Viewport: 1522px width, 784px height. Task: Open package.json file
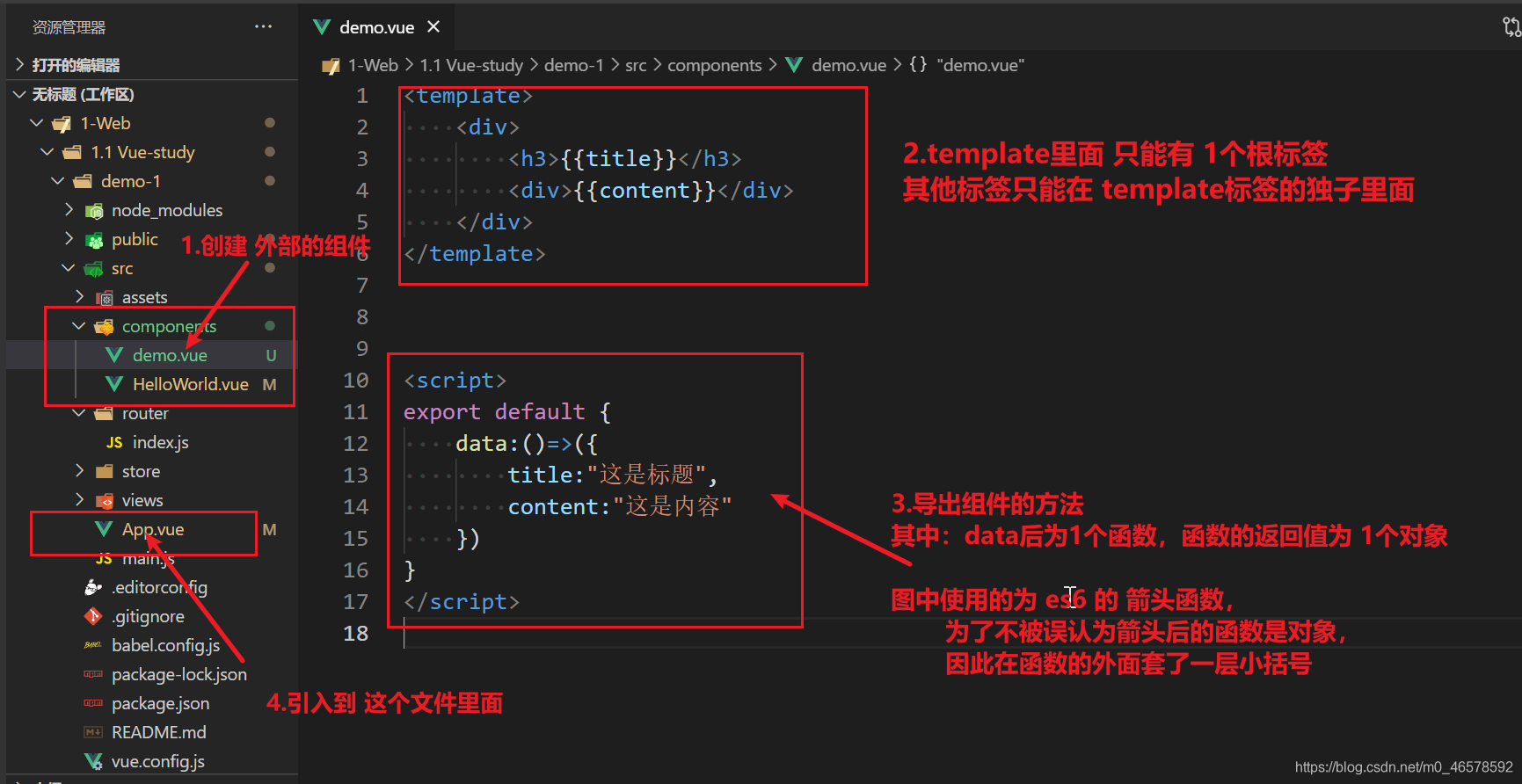pyautogui.click(x=160, y=703)
